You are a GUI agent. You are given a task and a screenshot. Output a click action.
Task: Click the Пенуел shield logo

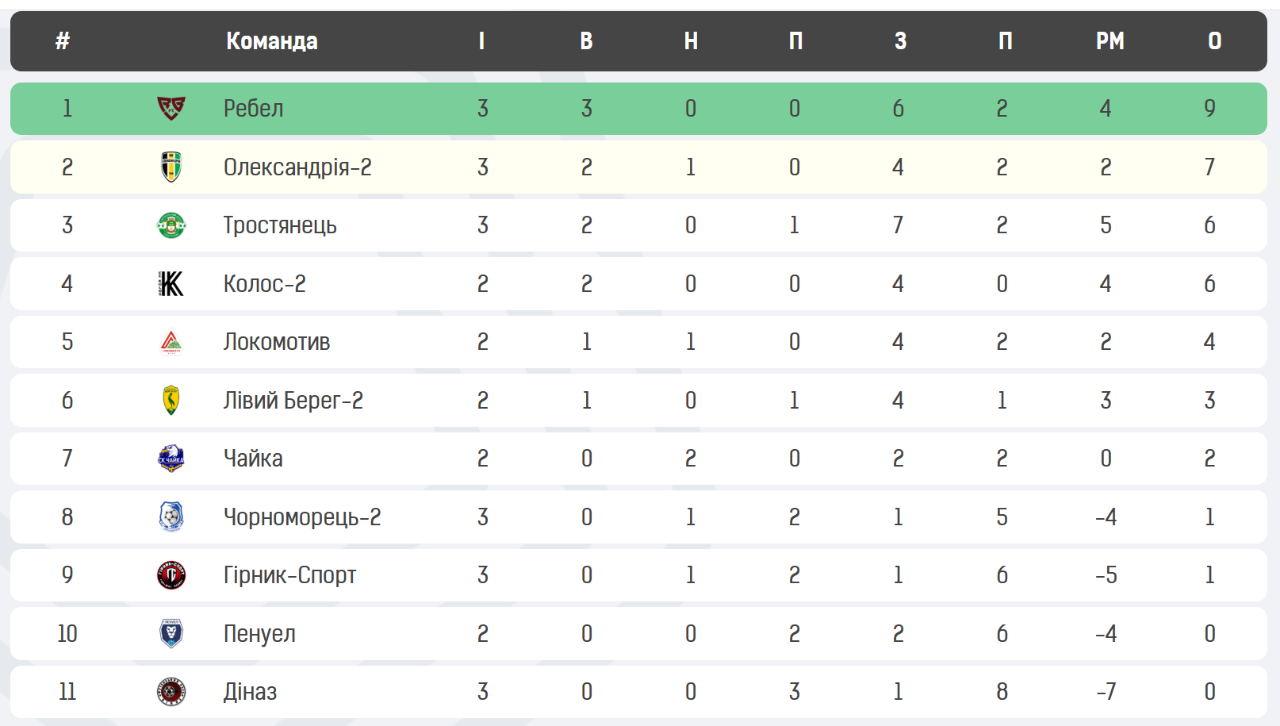171,634
